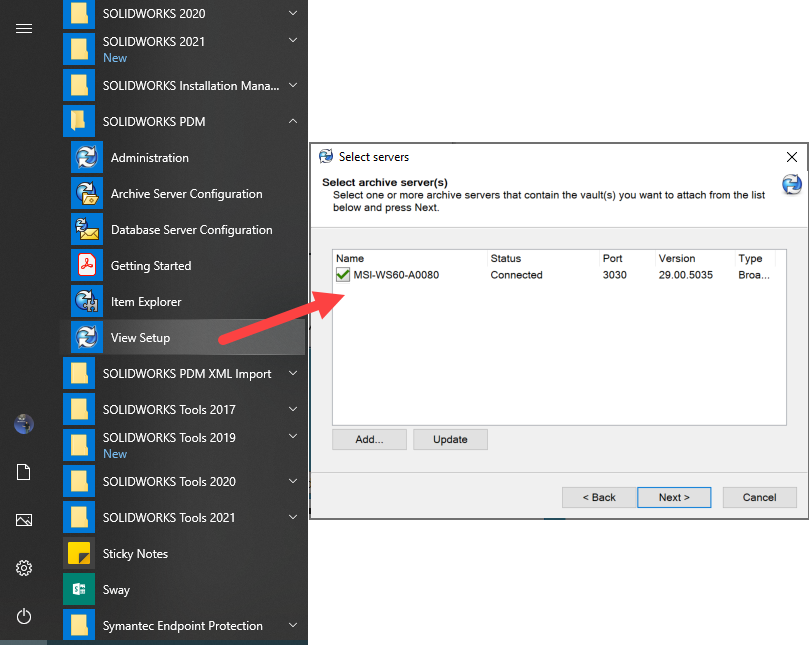
Task: Click the View Setup icon
Action: tap(87, 338)
